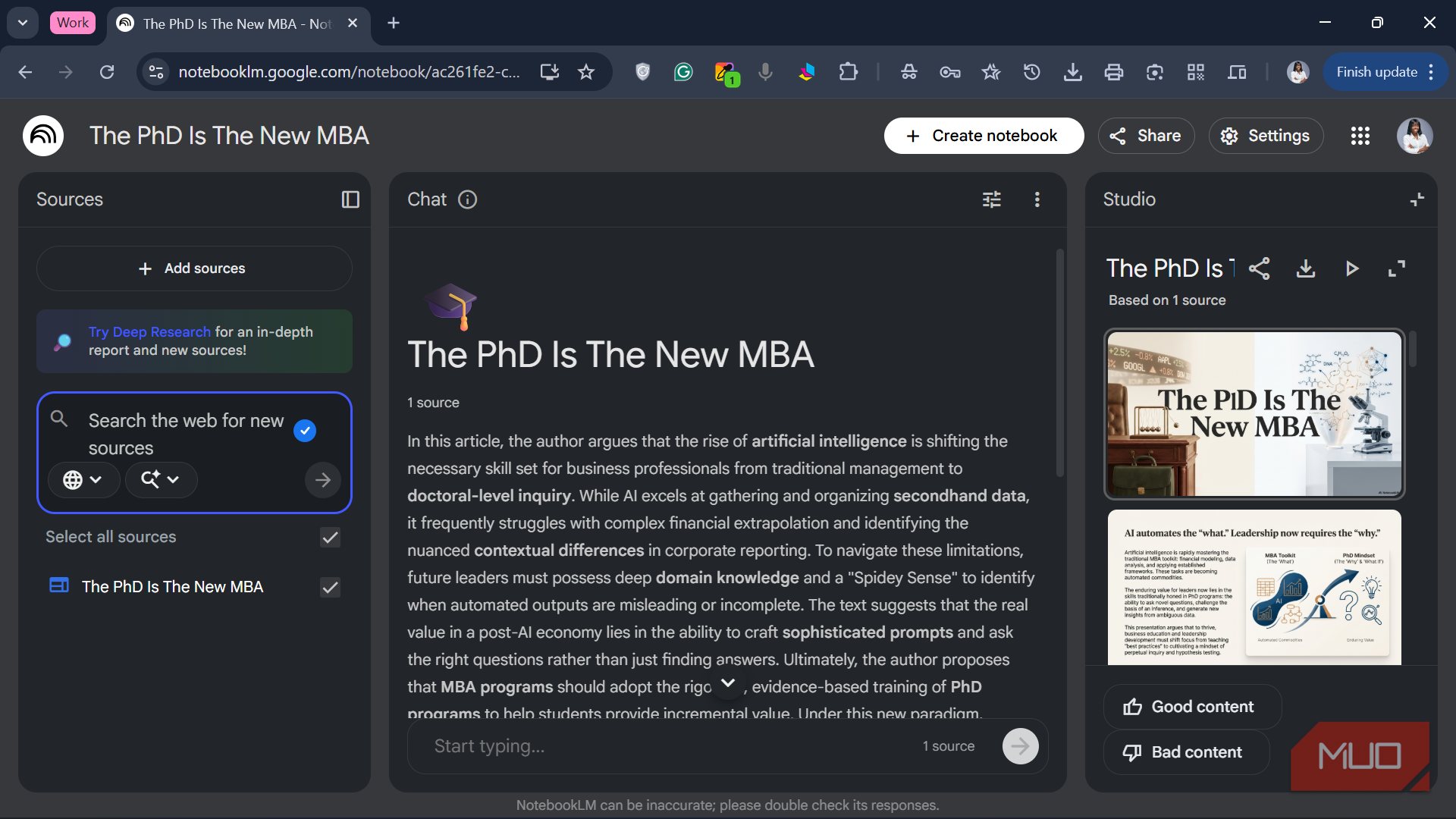Open Chat panel three-dot menu
The width and height of the screenshot is (1456, 819).
pos(1037,199)
